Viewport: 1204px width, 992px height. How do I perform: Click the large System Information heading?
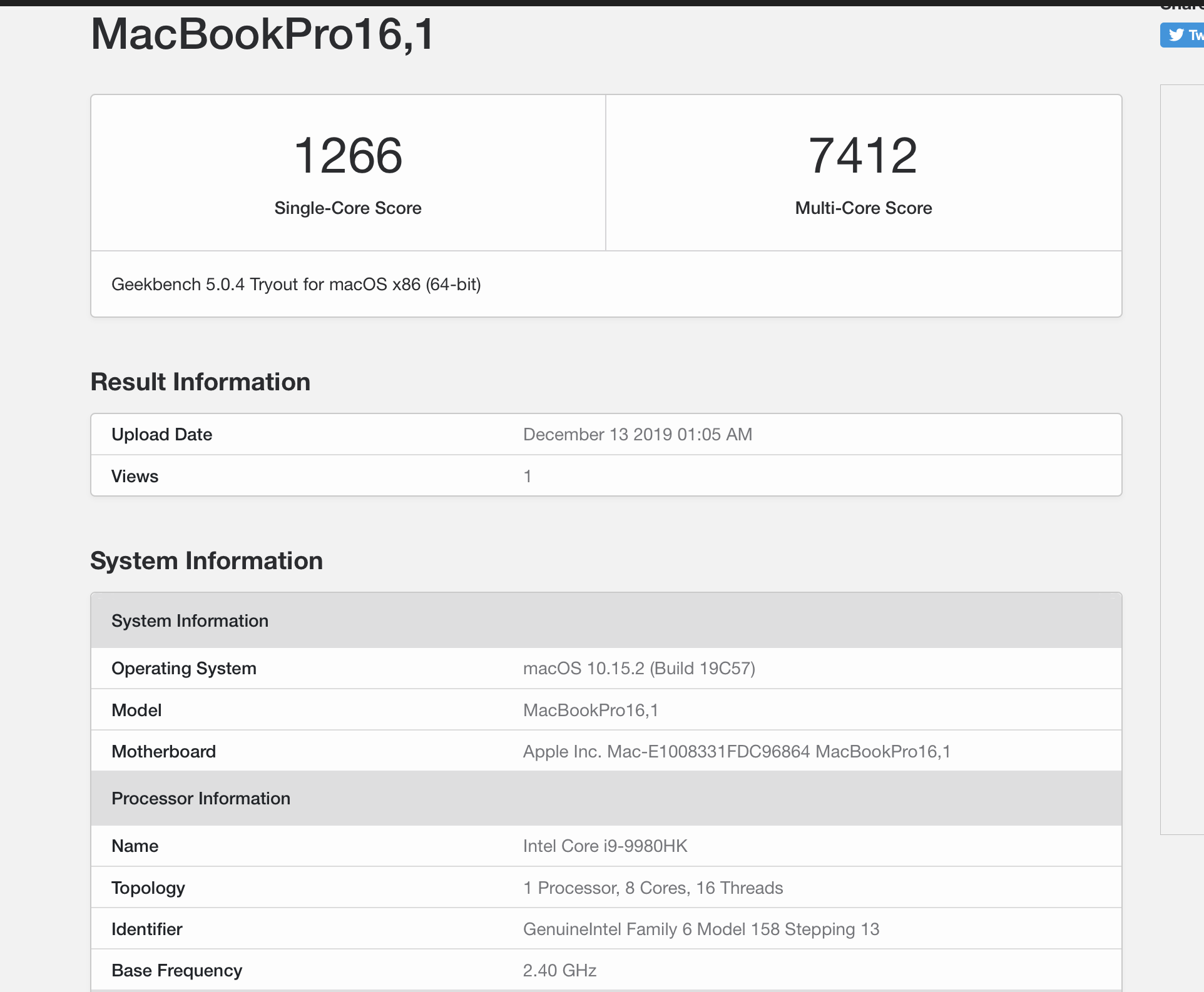(207, 560)
